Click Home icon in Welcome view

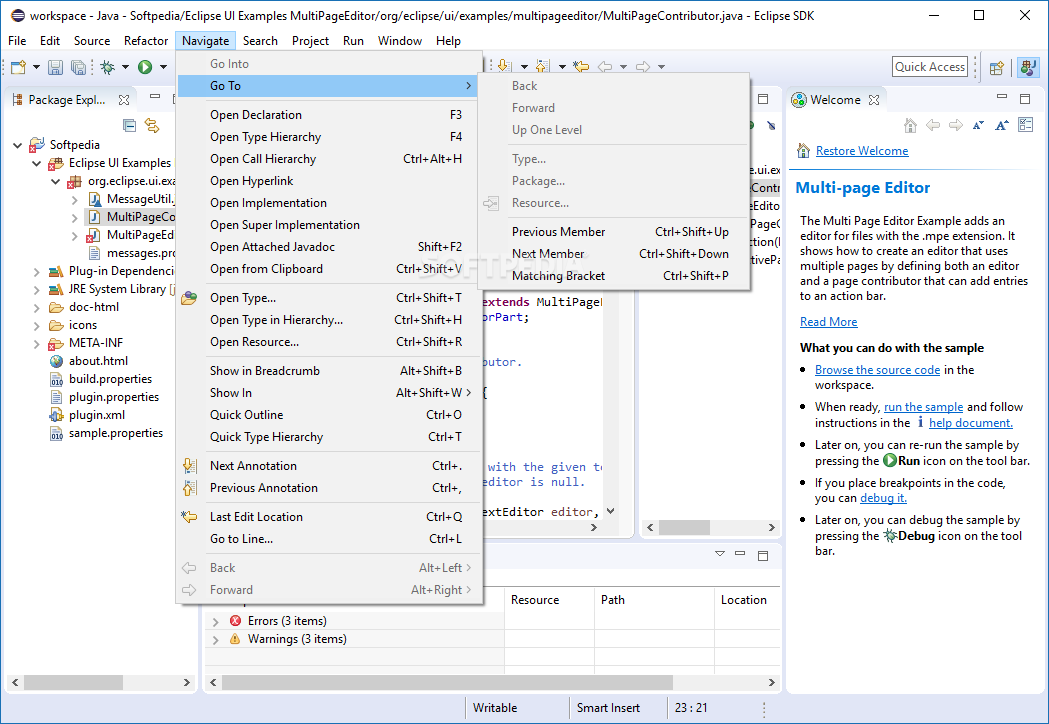pyautogui.click(x=910, y=125)
